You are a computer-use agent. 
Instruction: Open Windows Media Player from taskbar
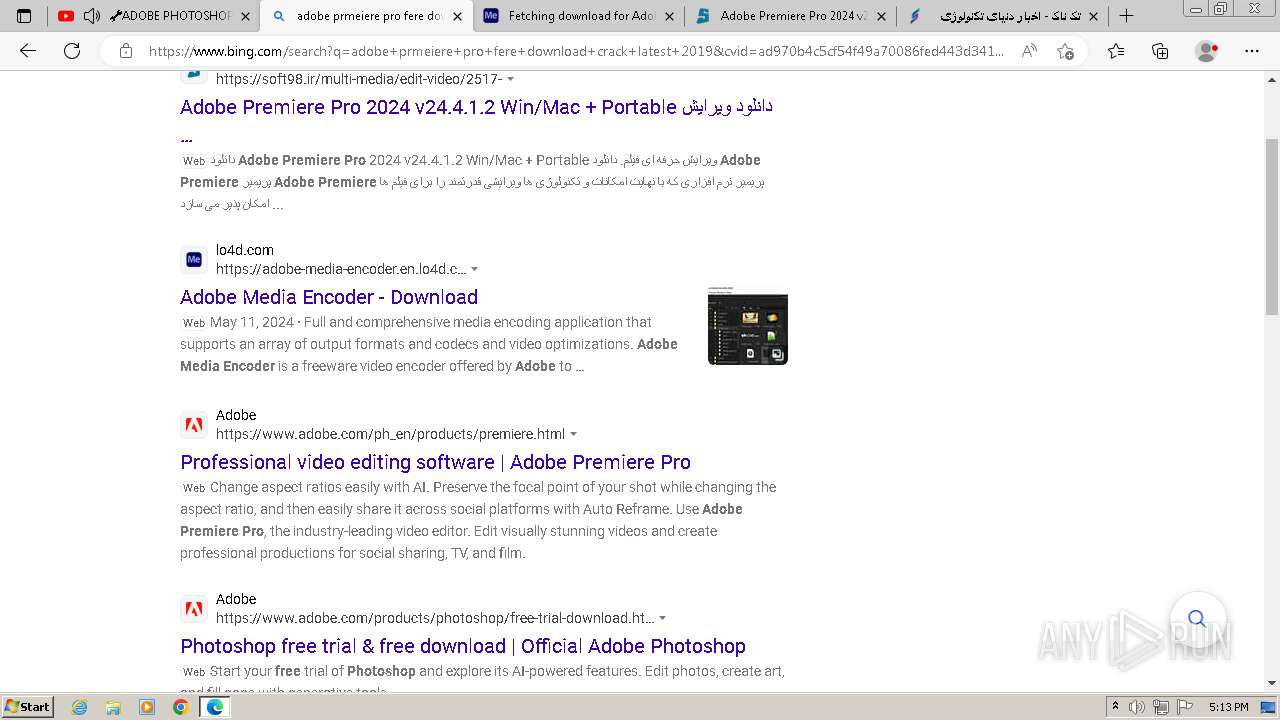click(147, 707)
